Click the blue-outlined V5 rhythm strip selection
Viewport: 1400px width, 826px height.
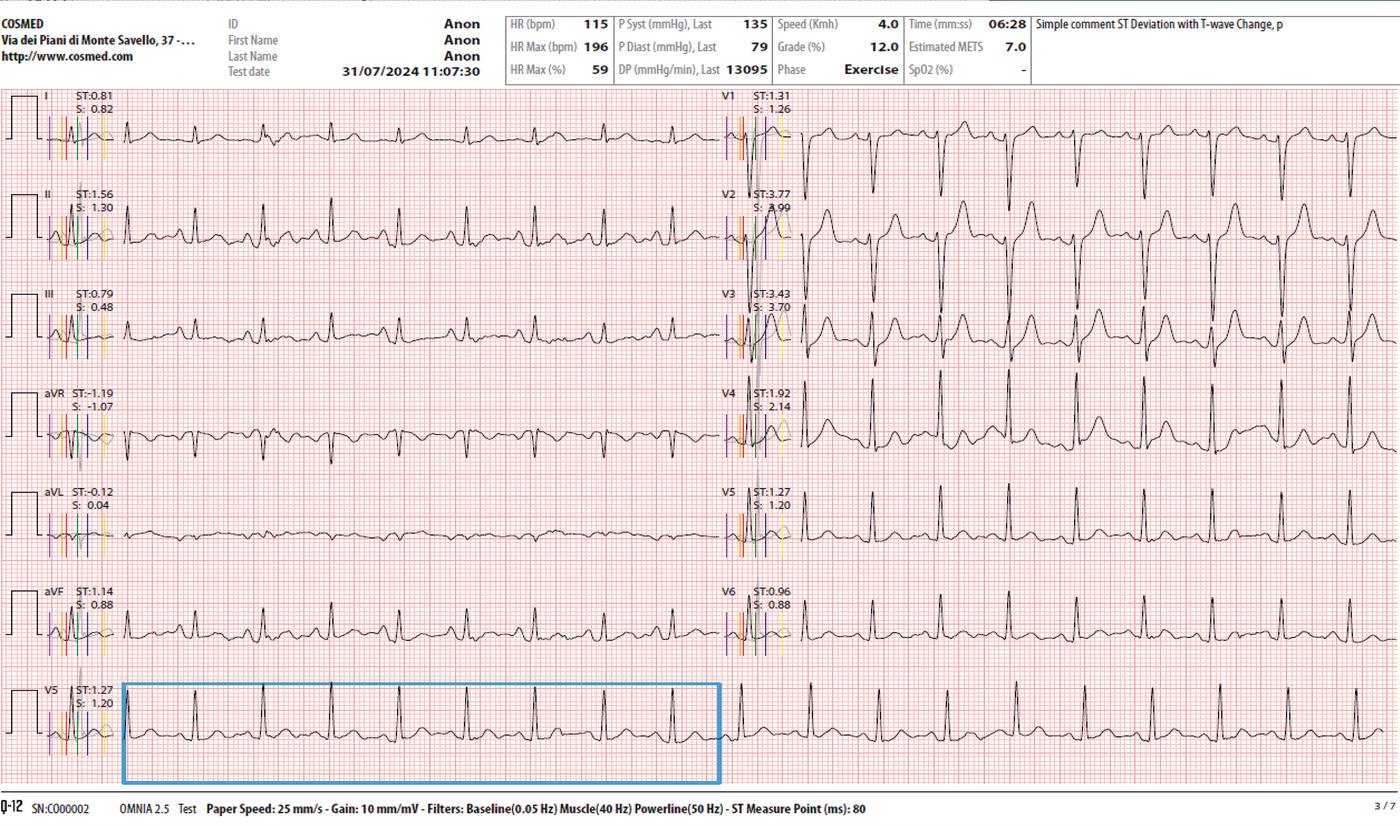click(x=422, y=733)
